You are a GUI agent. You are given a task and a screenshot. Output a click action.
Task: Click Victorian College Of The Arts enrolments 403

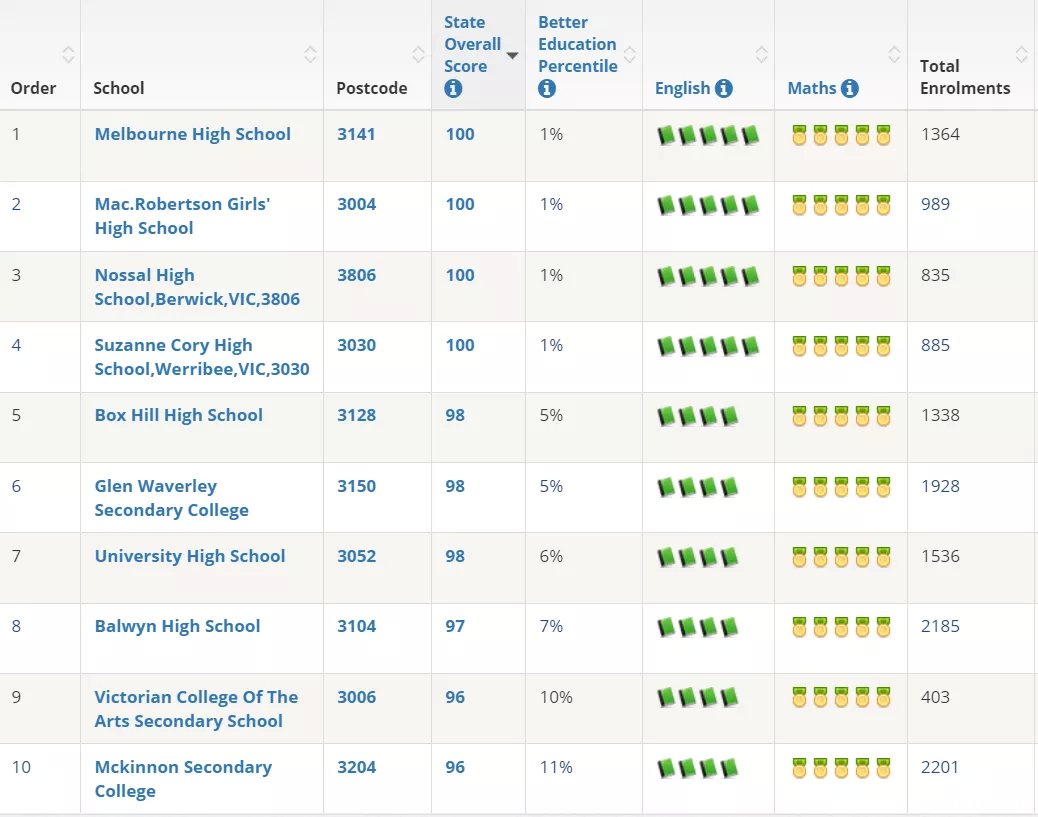[x=935, y=697]
